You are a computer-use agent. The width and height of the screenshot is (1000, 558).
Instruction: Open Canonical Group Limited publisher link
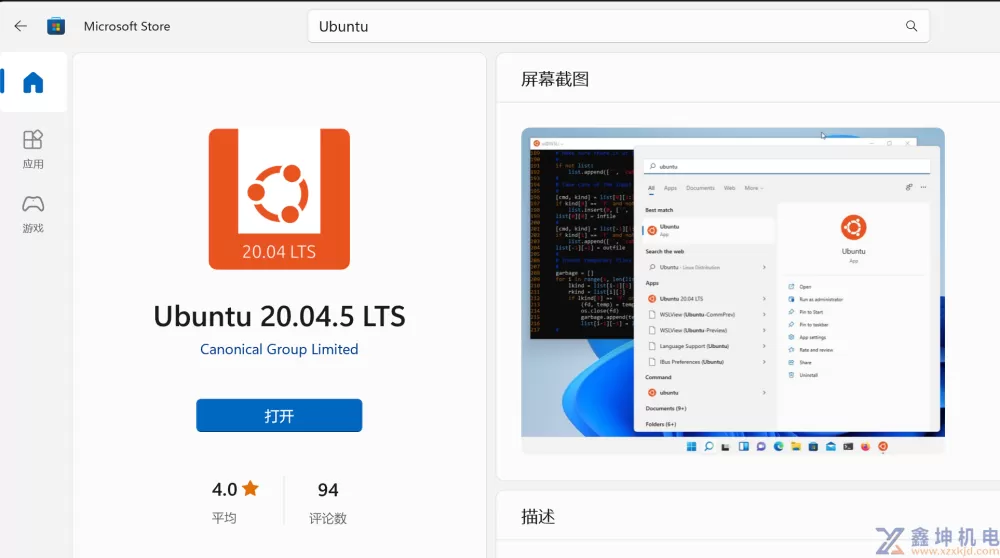279,349
